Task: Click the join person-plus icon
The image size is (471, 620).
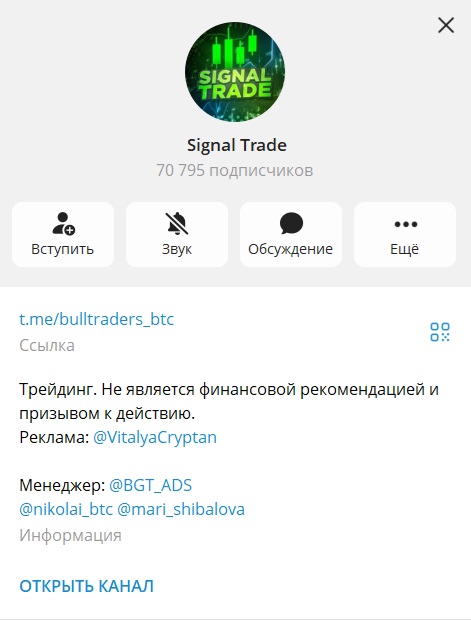Action: click(63, 224)
